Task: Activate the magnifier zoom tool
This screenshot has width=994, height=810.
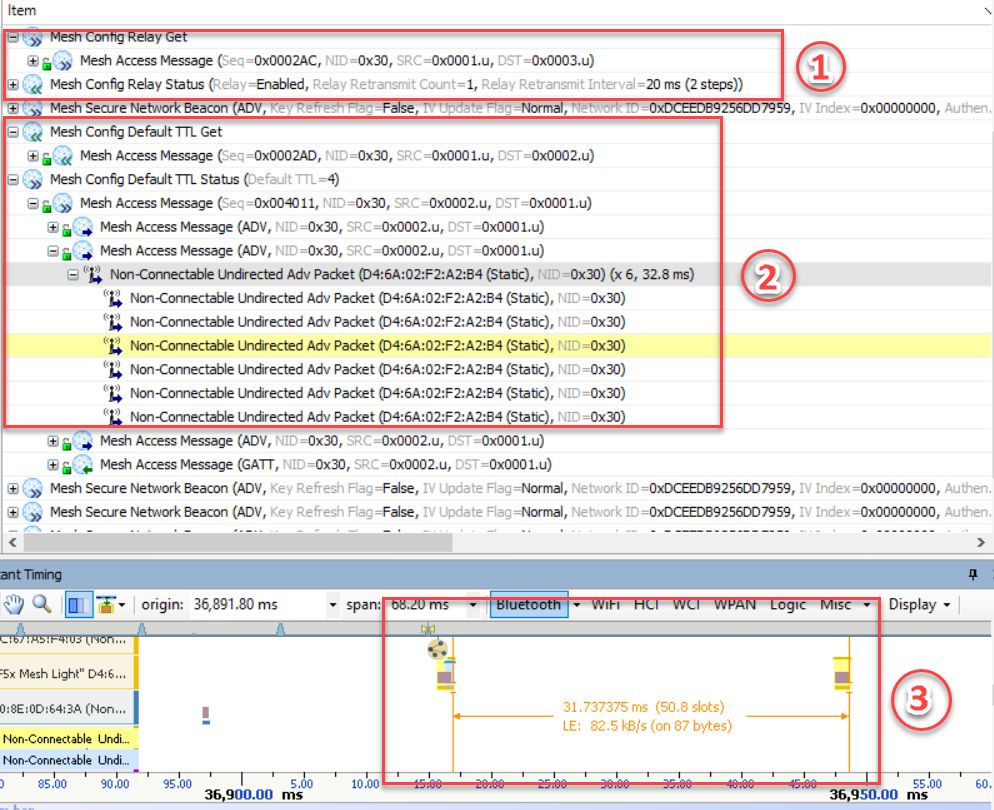Action: pos(41,604)
